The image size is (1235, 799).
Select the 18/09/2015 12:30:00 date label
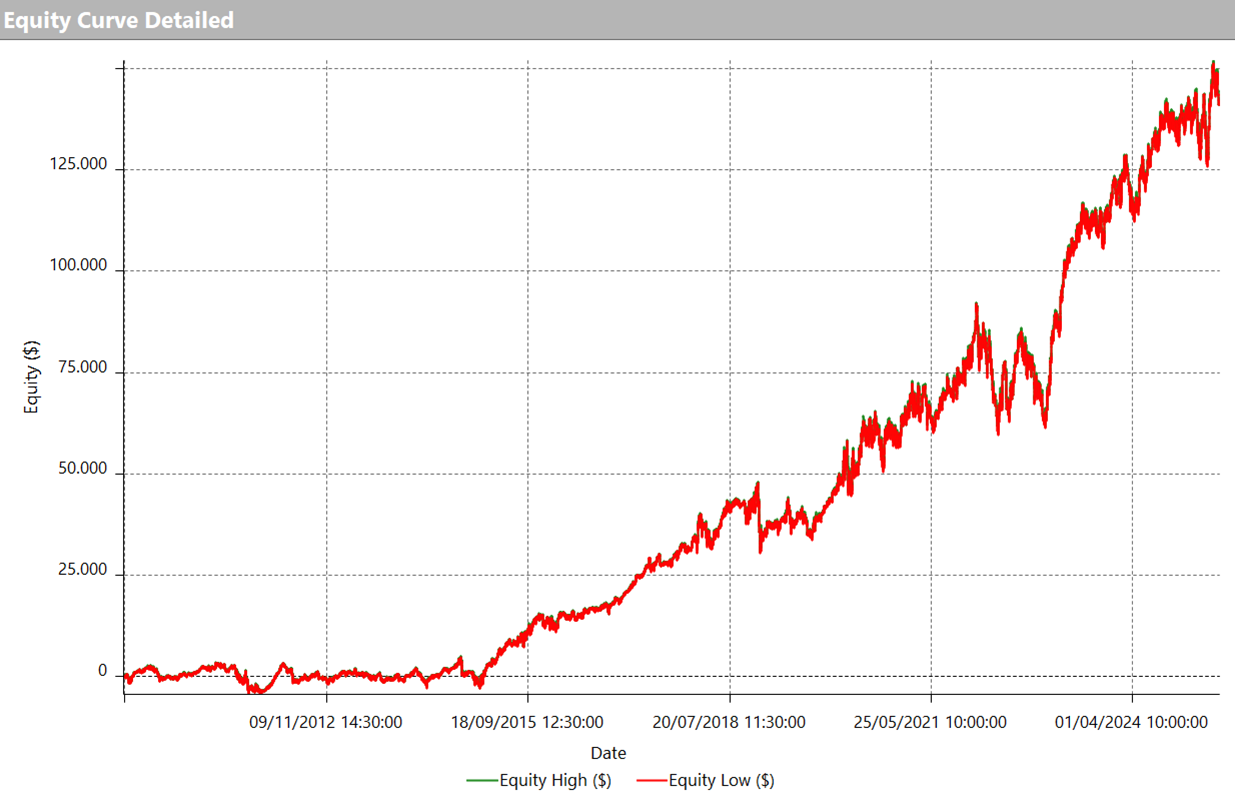pyautogui.click(x=527, y=722)
